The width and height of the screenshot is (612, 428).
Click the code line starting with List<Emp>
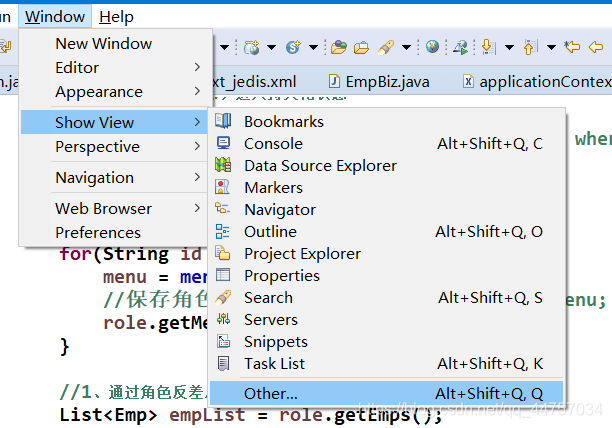coord(251,415)
